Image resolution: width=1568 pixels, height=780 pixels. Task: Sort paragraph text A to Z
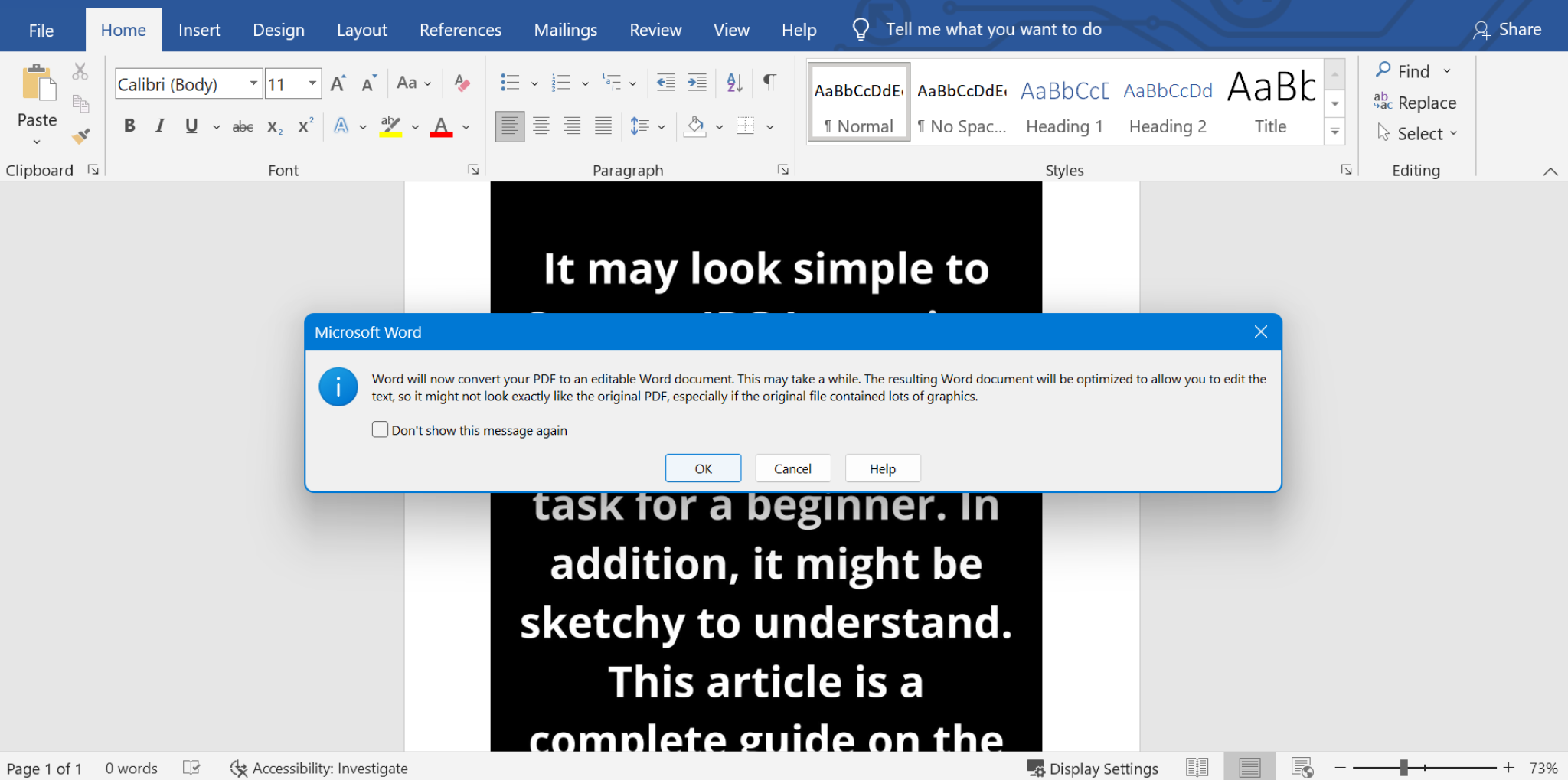tap(734, 83)
